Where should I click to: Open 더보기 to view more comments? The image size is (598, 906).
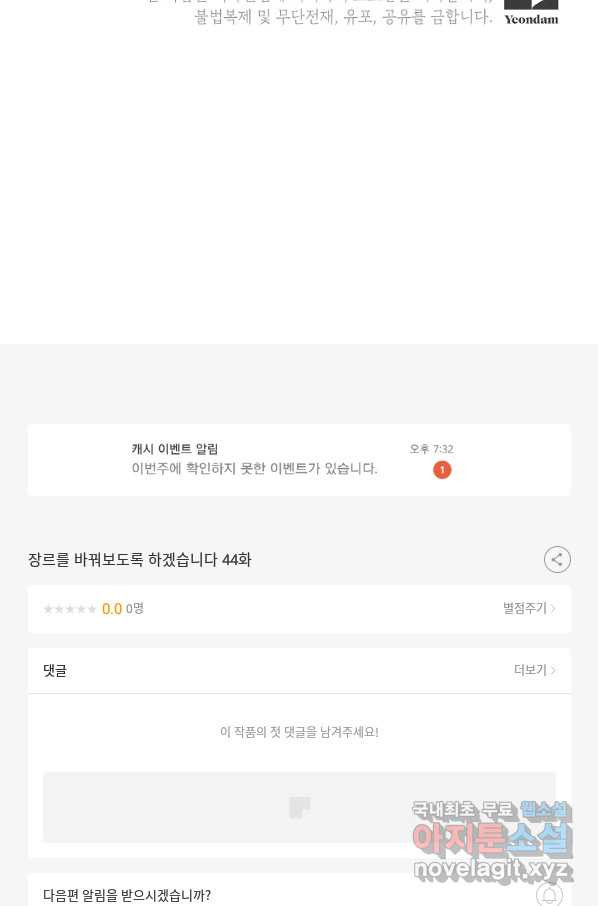[x=530, y=670]
